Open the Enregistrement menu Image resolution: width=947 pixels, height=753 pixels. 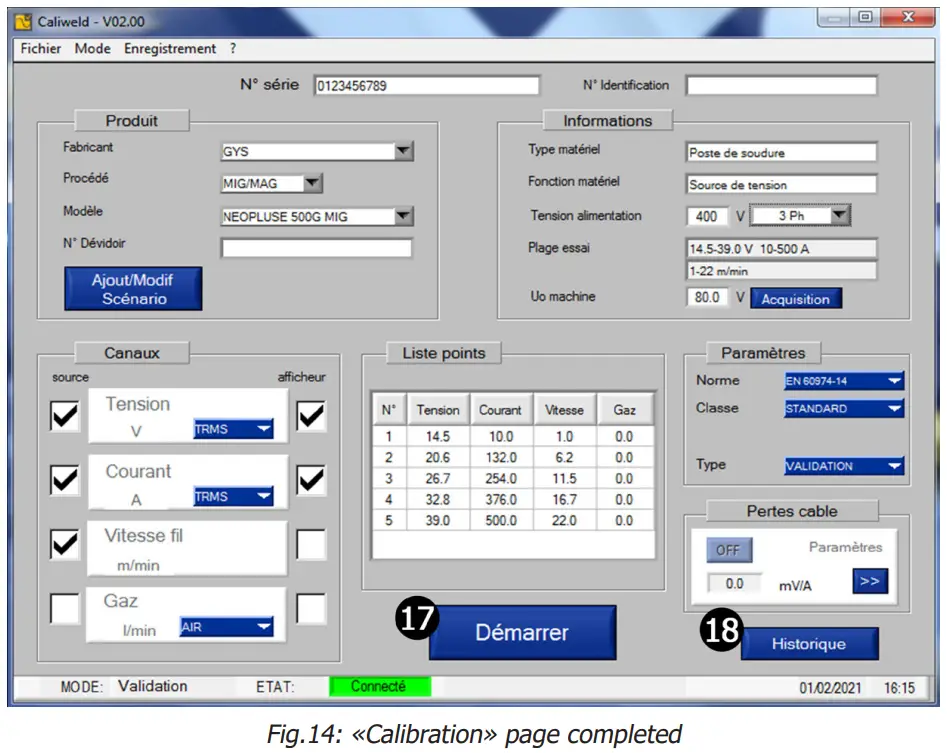pos(168,48)
